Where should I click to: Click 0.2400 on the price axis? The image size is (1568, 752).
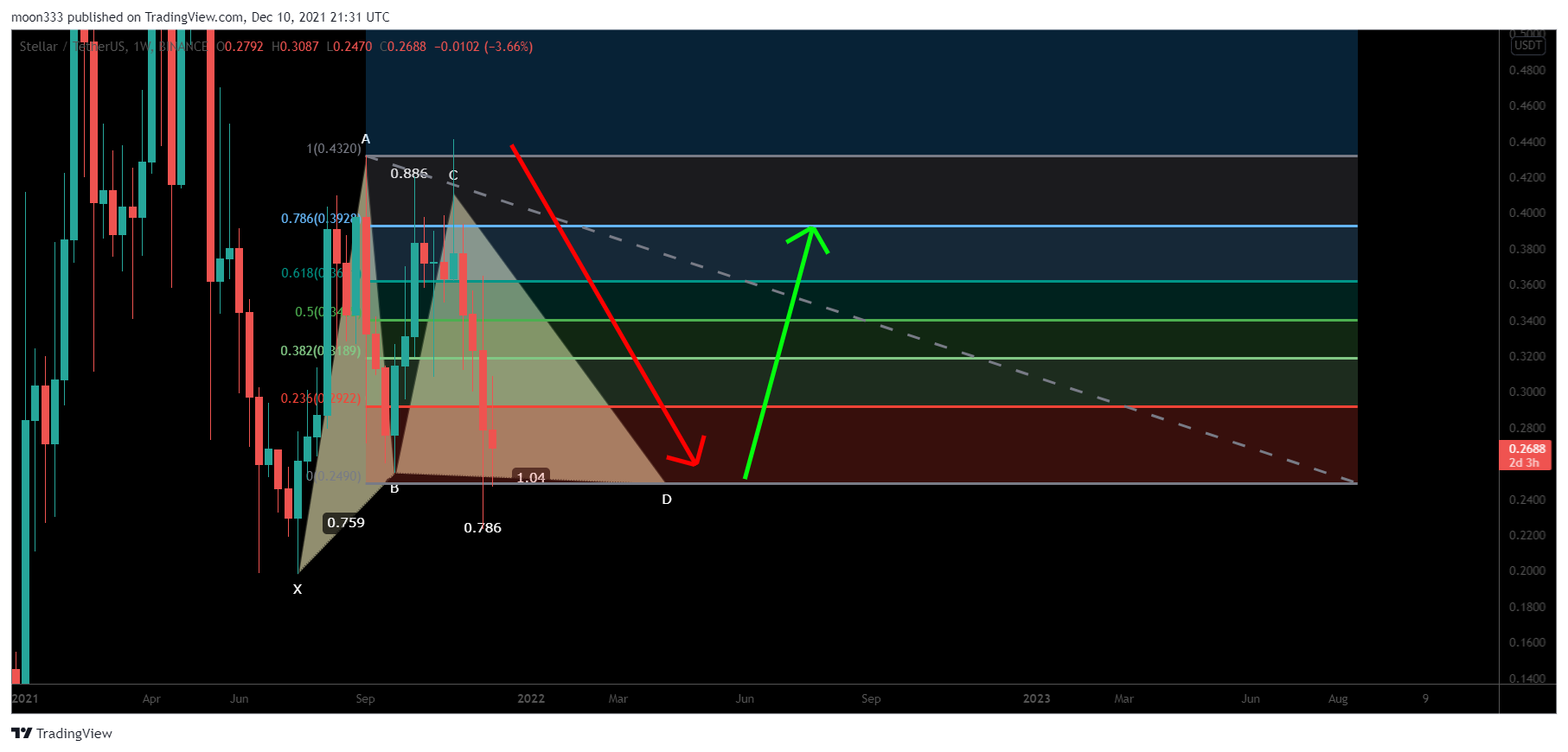click(1527, 500)
